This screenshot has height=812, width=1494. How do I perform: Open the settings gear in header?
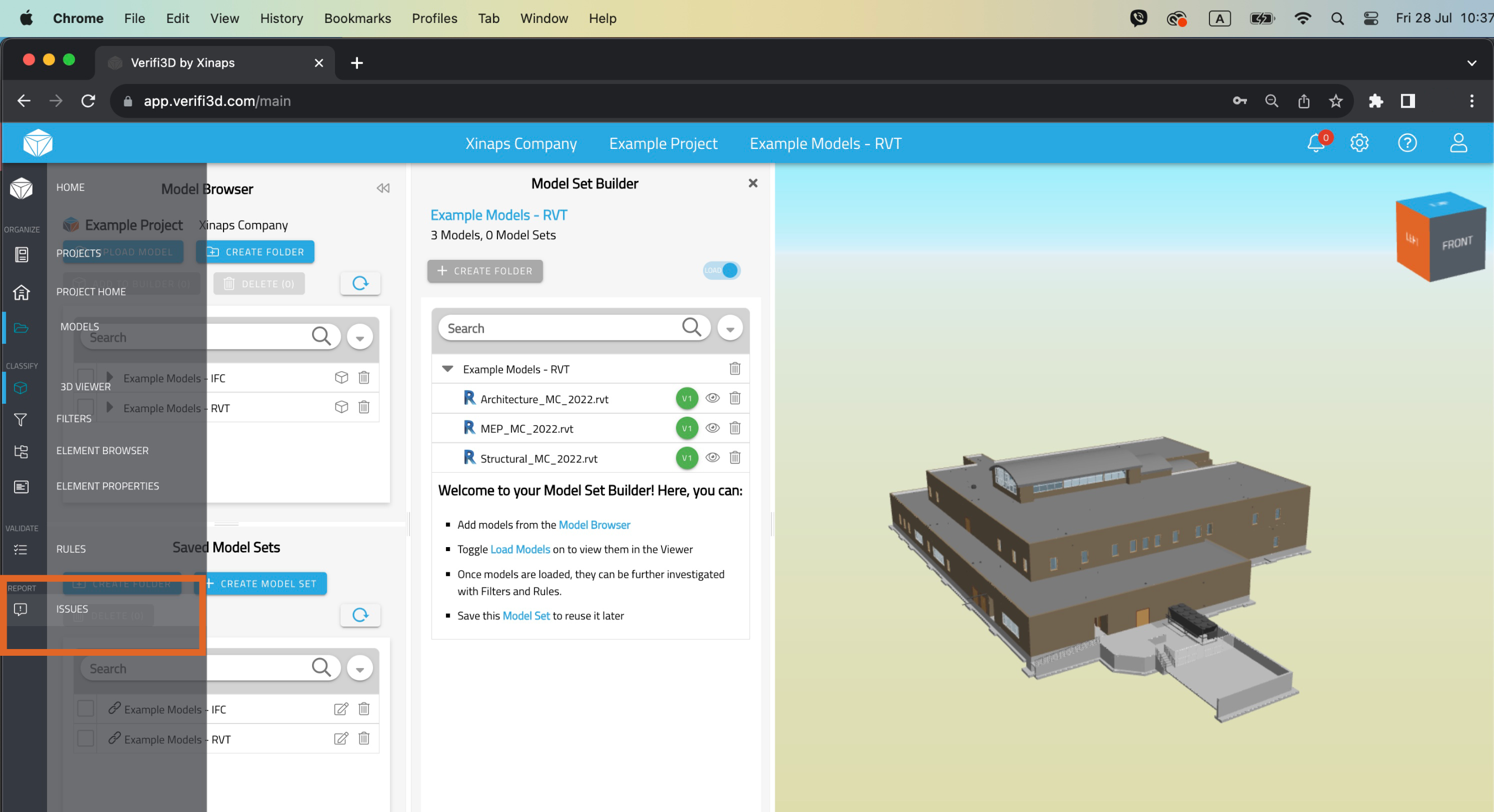(x=1360, y=143)
